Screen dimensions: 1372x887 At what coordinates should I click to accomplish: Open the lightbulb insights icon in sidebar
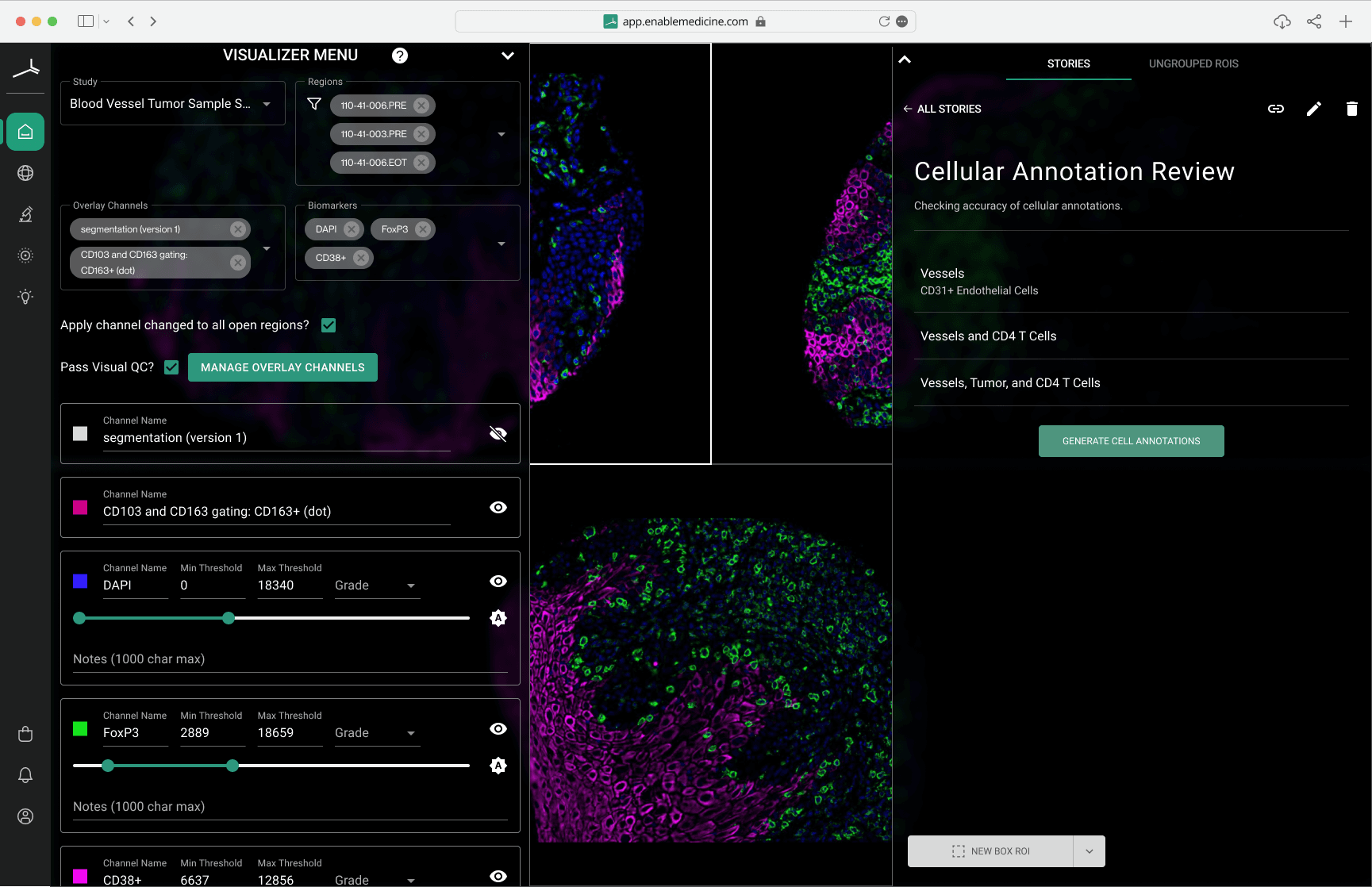(25, 297)
